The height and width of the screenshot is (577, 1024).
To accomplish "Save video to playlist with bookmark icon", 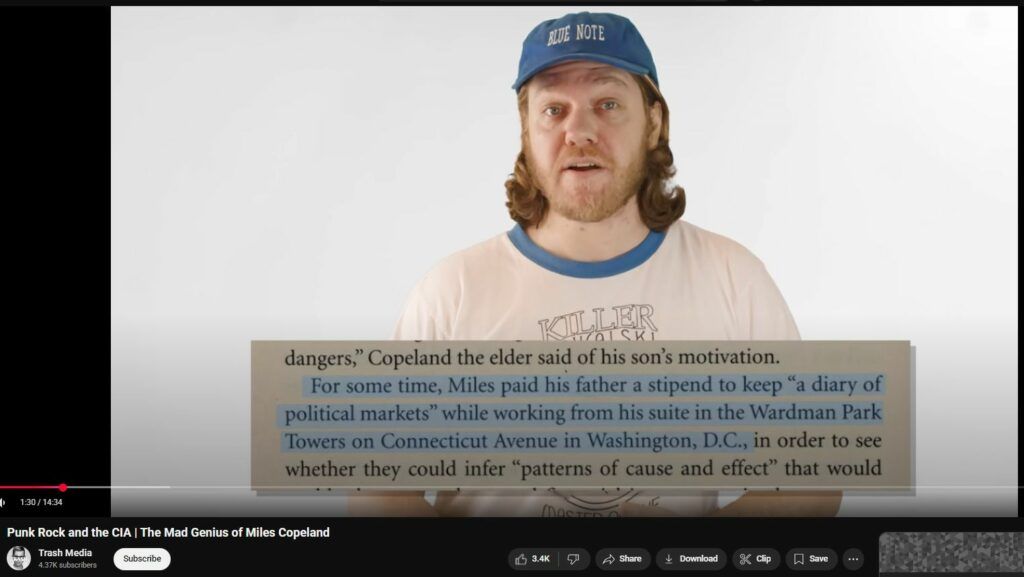I will click(811, 559).
